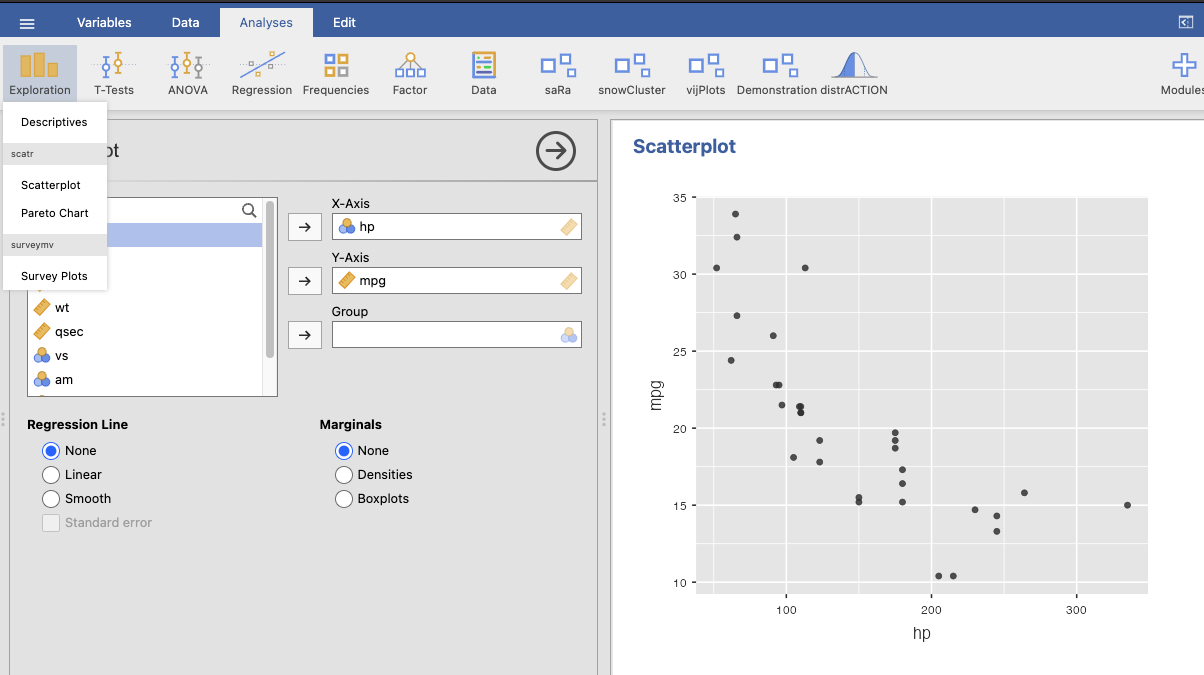This screenshot has width=1204, height=675.
Task: Open the hamburger main menu
Action: pyautogui.click(x=27, y=23)
